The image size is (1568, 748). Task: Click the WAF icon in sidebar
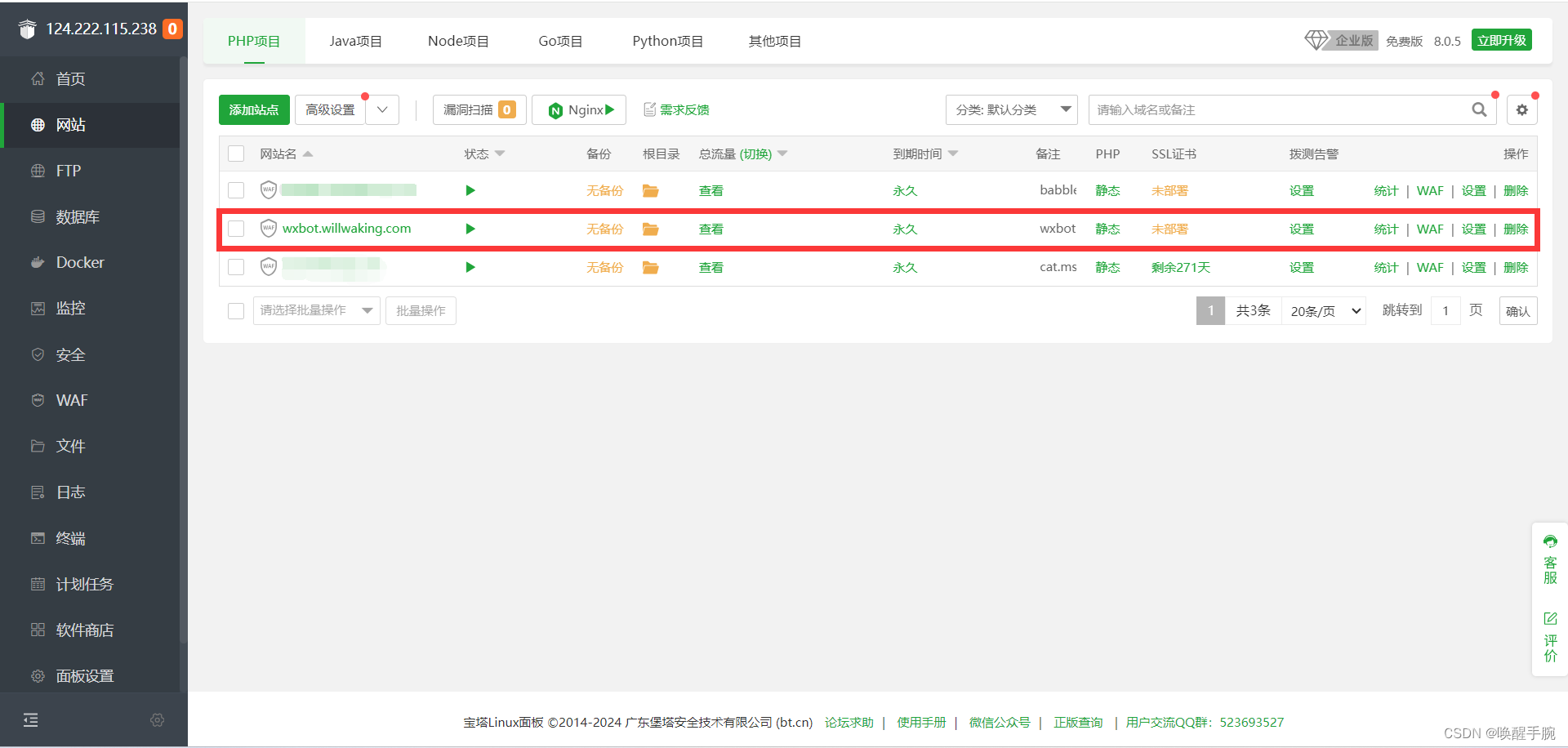tap(38, 400)
